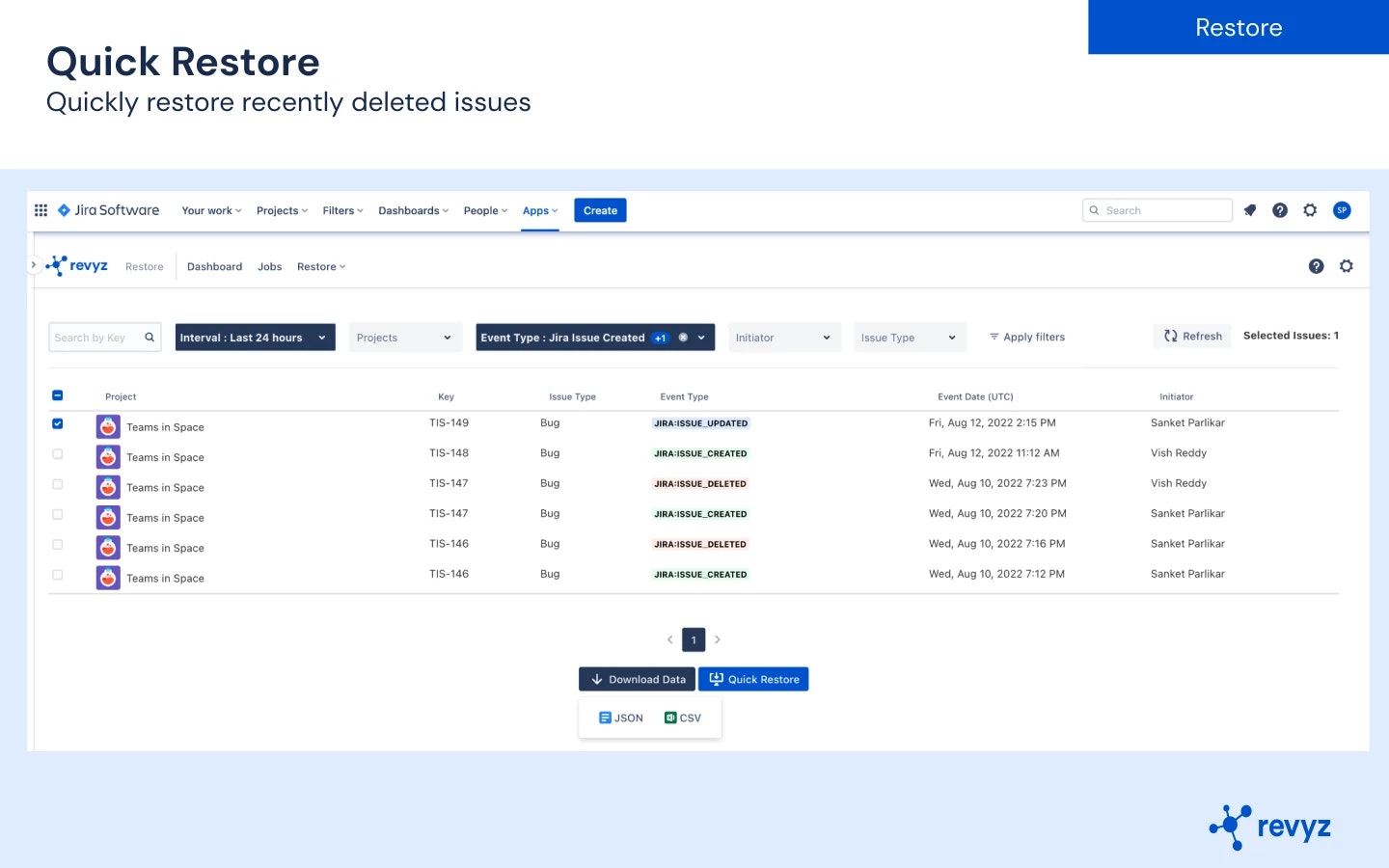Open the Initiator filter dropdown

784,338
